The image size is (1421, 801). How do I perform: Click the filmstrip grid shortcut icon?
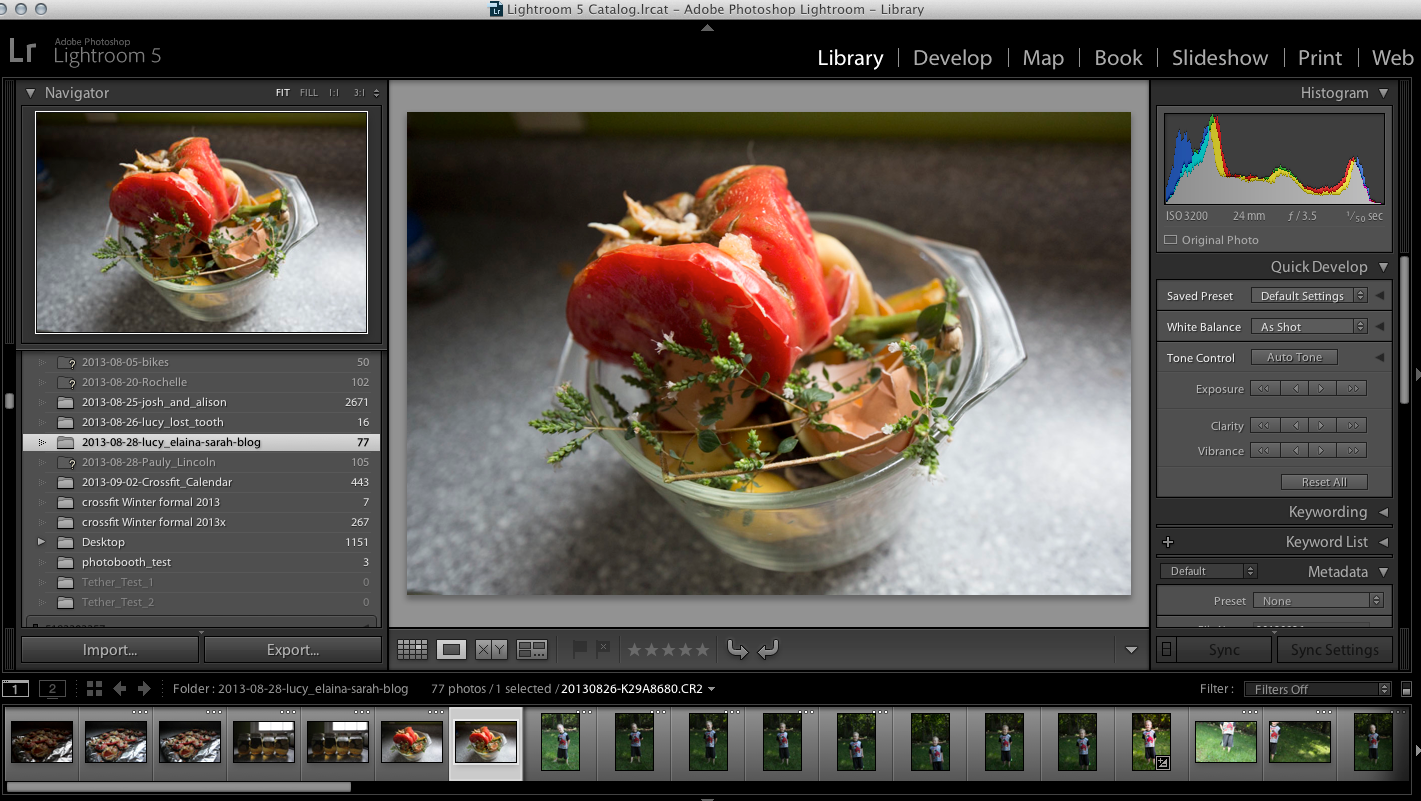[x=95, y=688]
